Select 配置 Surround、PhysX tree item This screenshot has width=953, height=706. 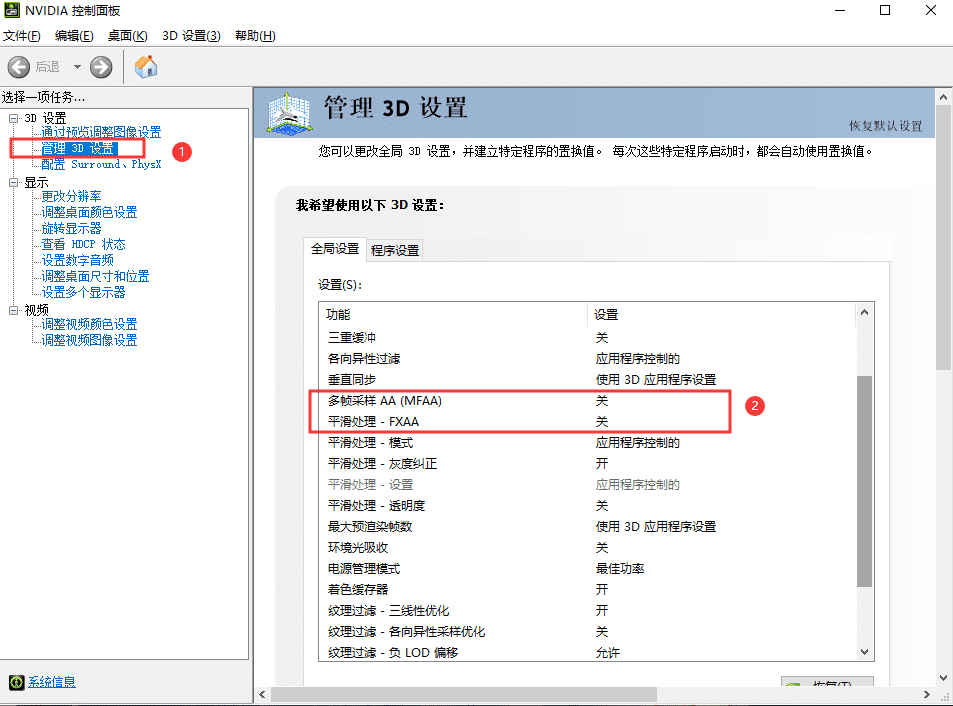(x=101, y=164)
